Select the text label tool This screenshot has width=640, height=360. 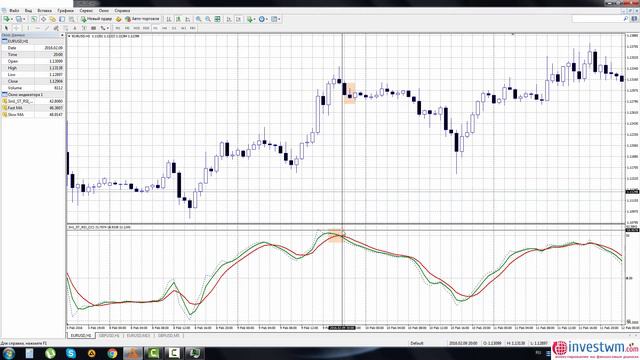[x=84, y=28]
